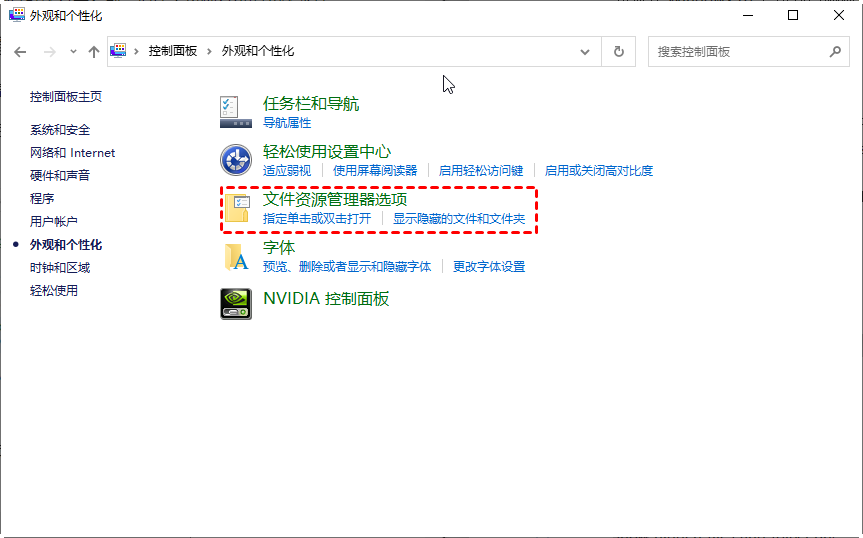863x538 pixels.
Task: Select 控制面板 in the breadcrumb
Action: (x=173, y=51)
